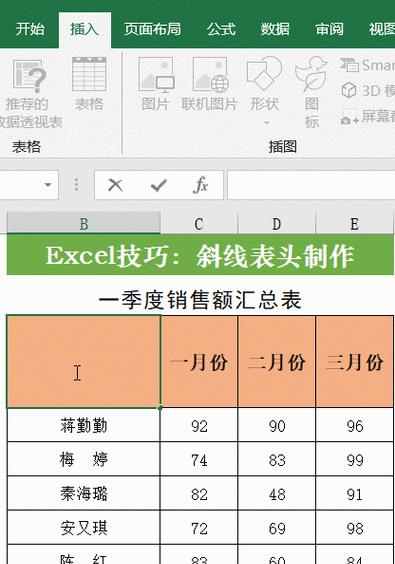Screen dimensions: 395x564
Task: Cancel entry with the X icon
Action: click(115, 185)
